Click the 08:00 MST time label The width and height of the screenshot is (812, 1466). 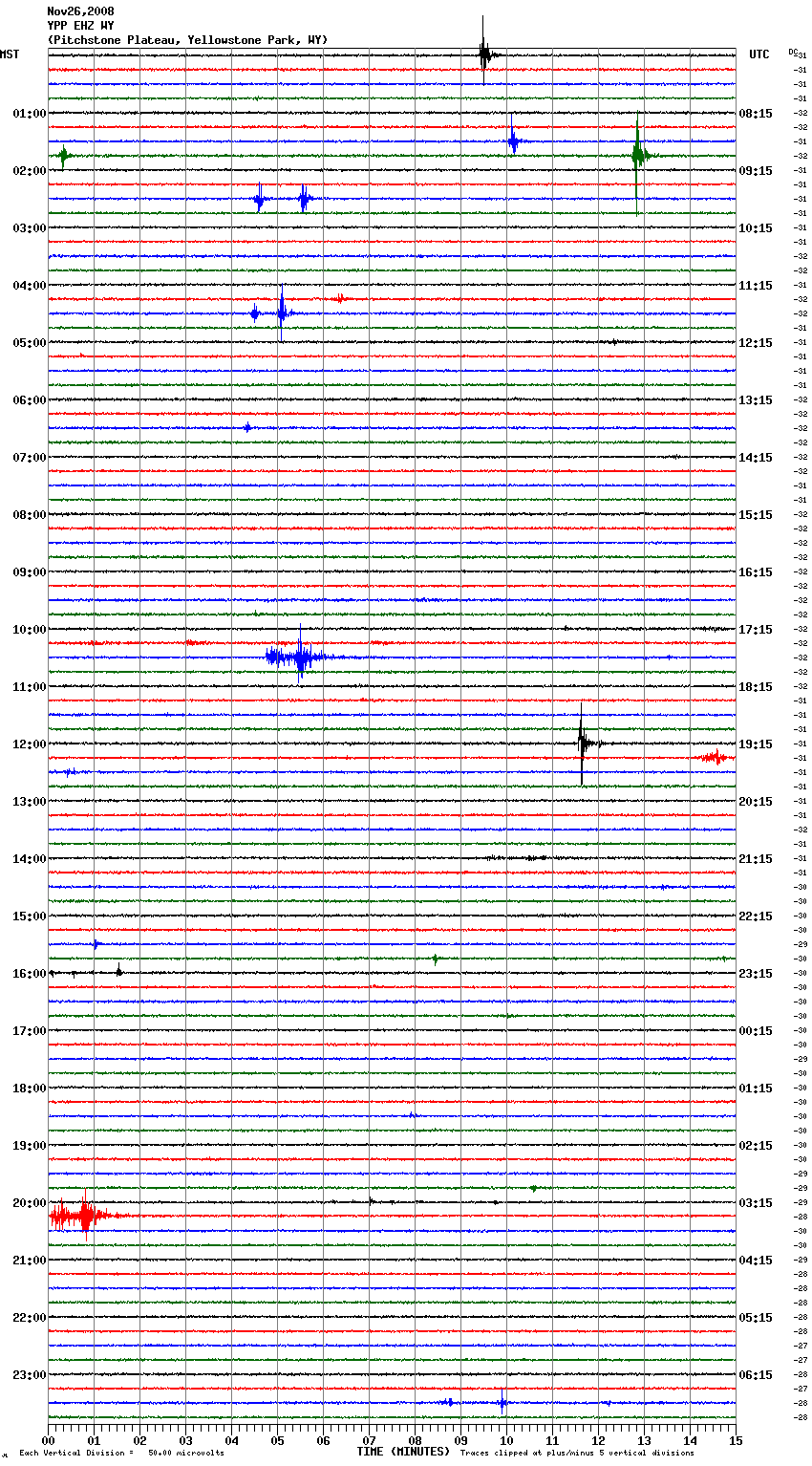(x=30, y=515)
